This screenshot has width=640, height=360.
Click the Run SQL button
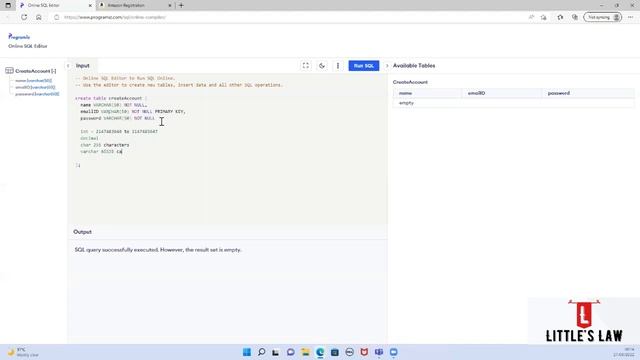(364, 66)
